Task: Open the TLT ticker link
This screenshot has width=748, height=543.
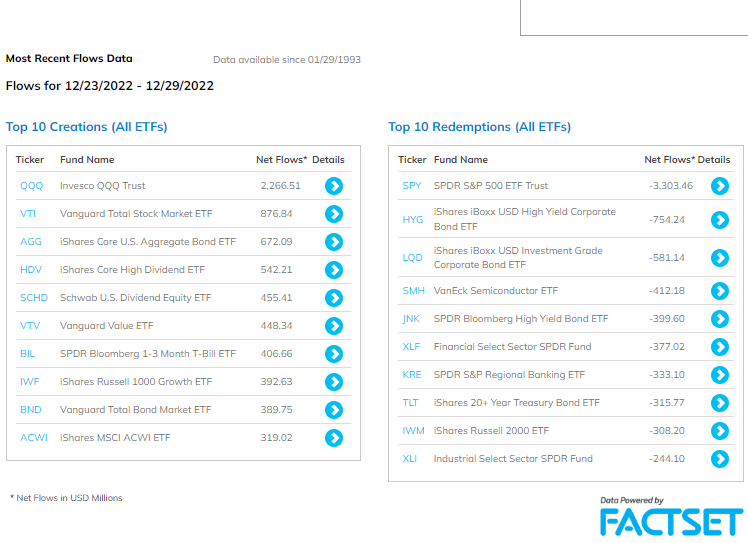Action: pos(410,403)
